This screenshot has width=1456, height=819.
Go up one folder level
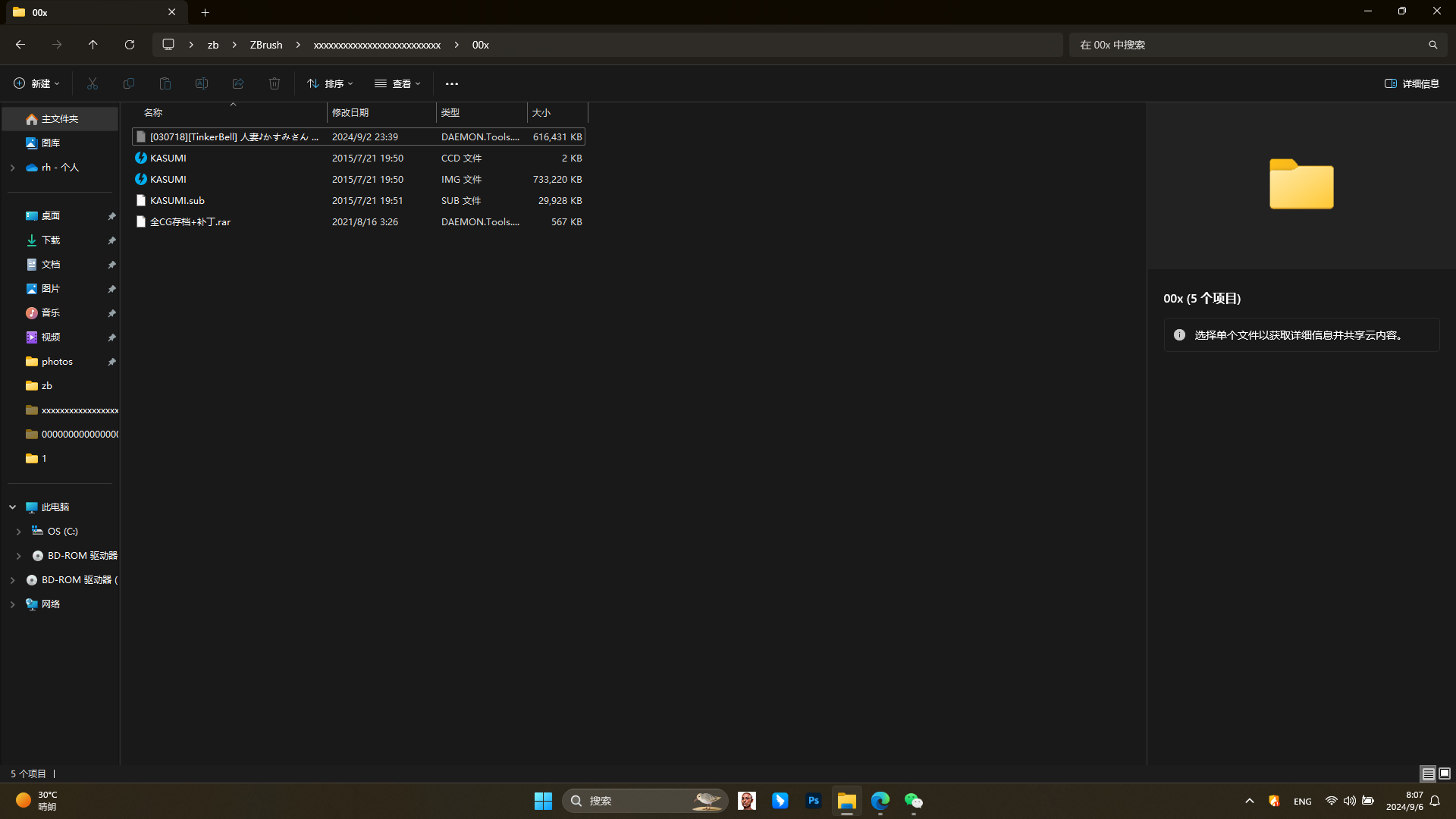[93, 45]
